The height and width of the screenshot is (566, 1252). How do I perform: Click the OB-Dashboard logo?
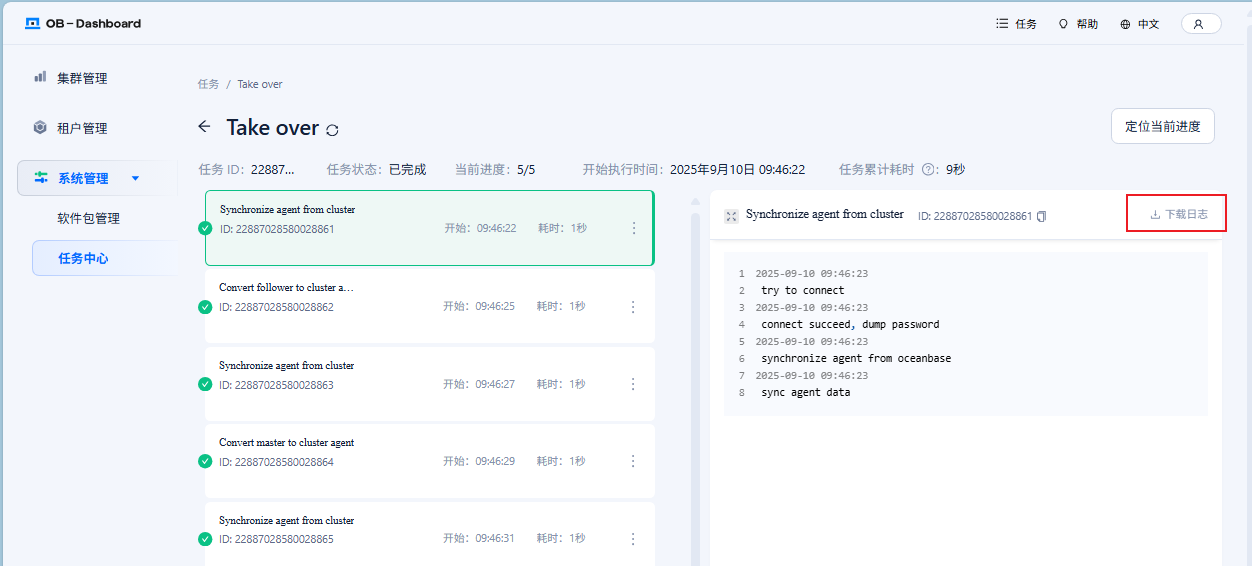coord(83,23)
